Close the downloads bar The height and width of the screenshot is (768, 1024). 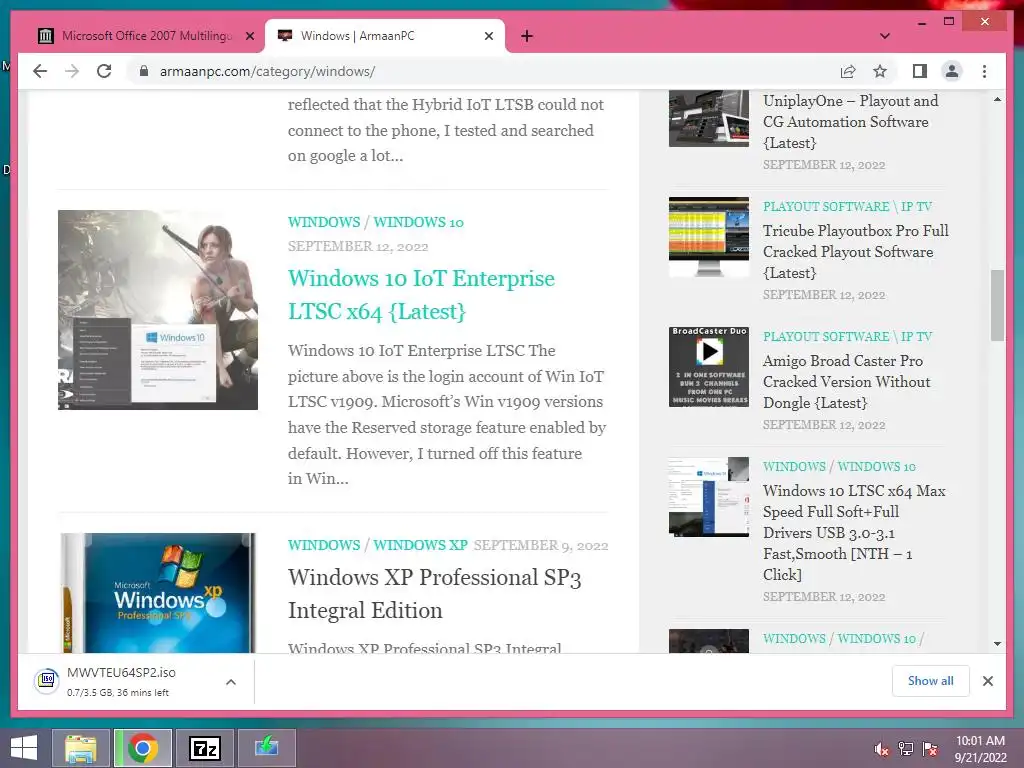click(987, 681)
